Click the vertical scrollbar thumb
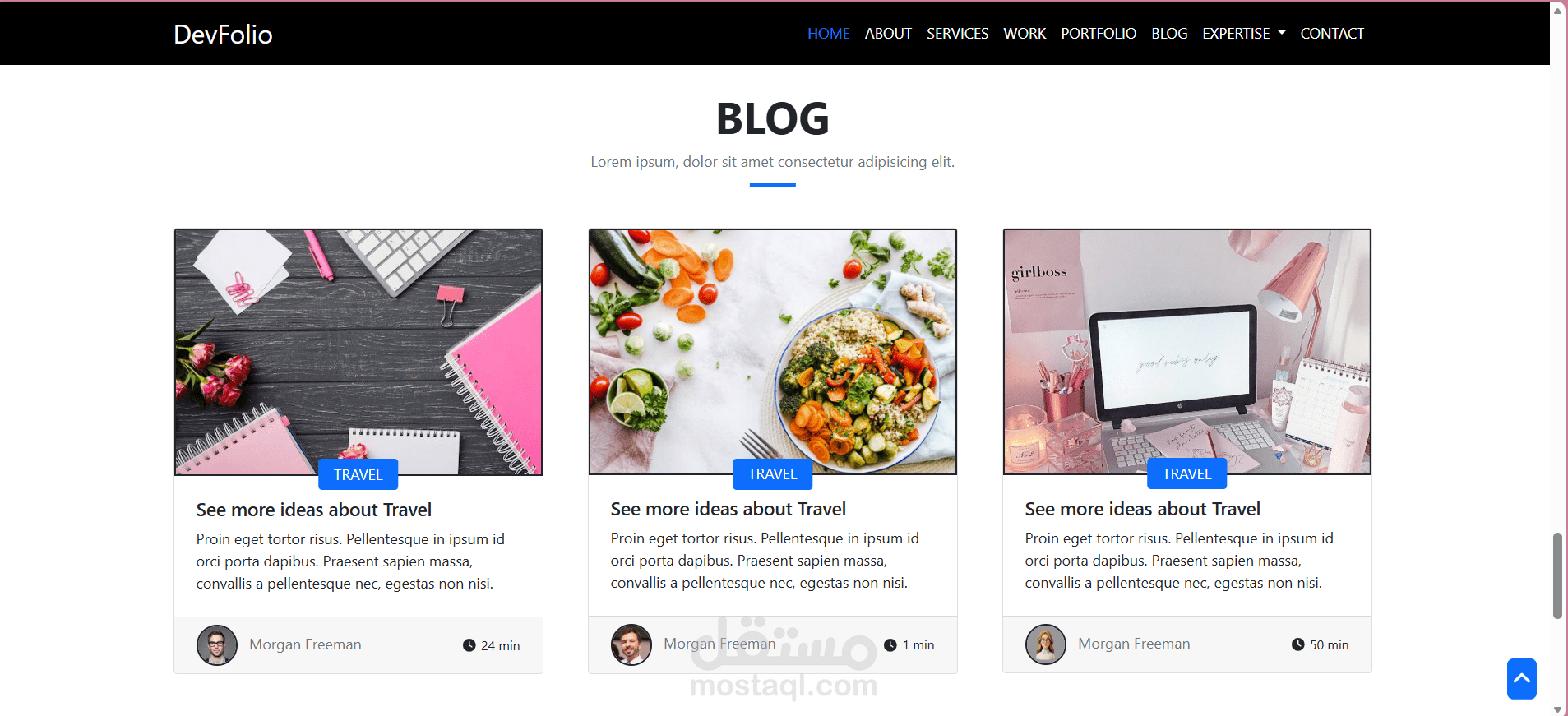The image size is (1568, 716). tap(1557, 575)
